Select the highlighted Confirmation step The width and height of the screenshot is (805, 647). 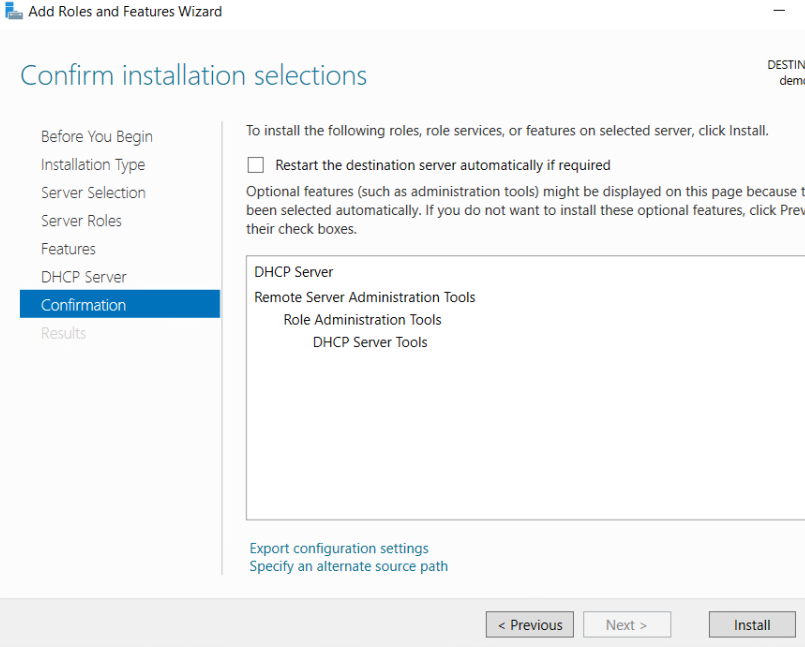83,305
